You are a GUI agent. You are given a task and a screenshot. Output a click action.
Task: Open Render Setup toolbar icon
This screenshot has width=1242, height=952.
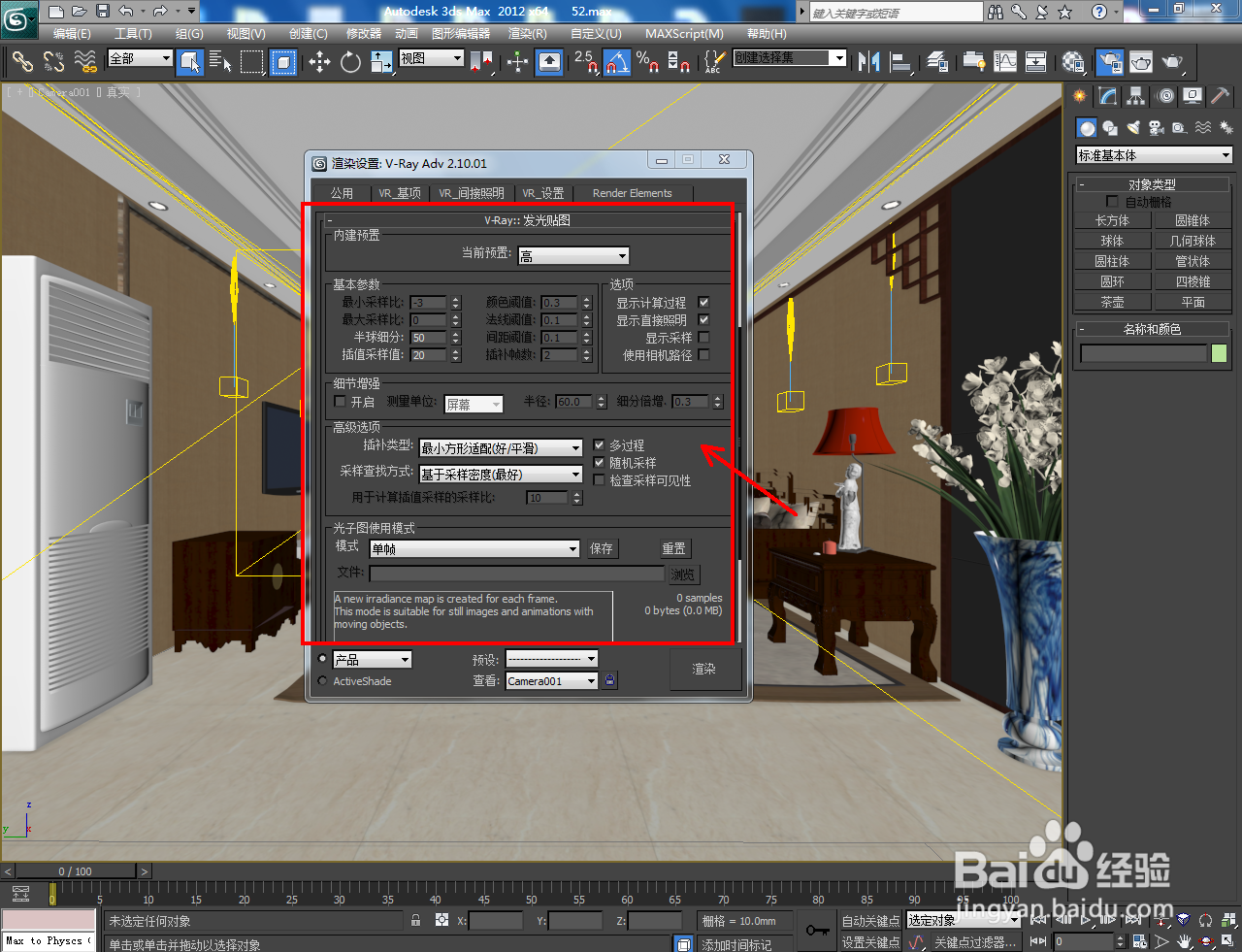point(1110,62)
